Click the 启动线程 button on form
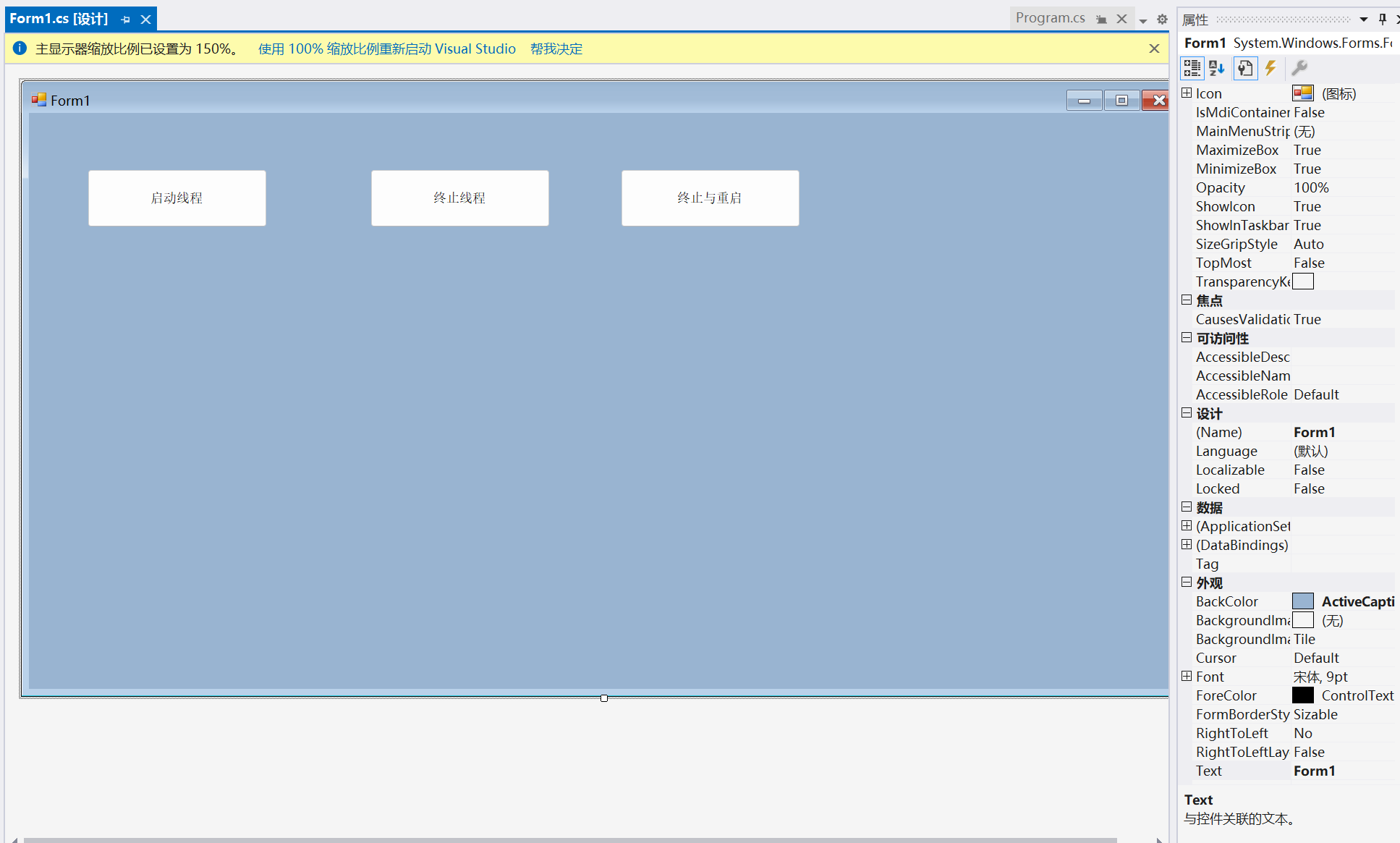The height and width of the screenshot is (843, 1400). [177, 198]
